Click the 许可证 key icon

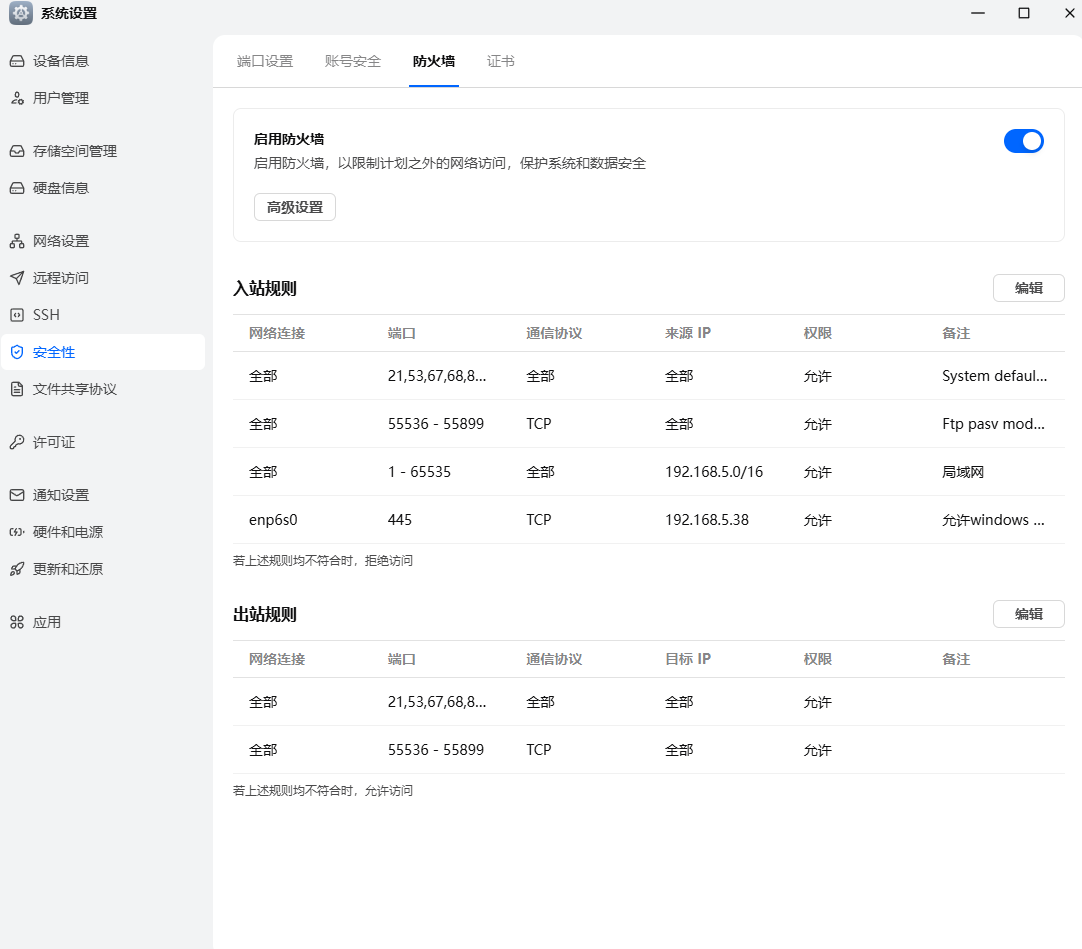coord(17,442)
